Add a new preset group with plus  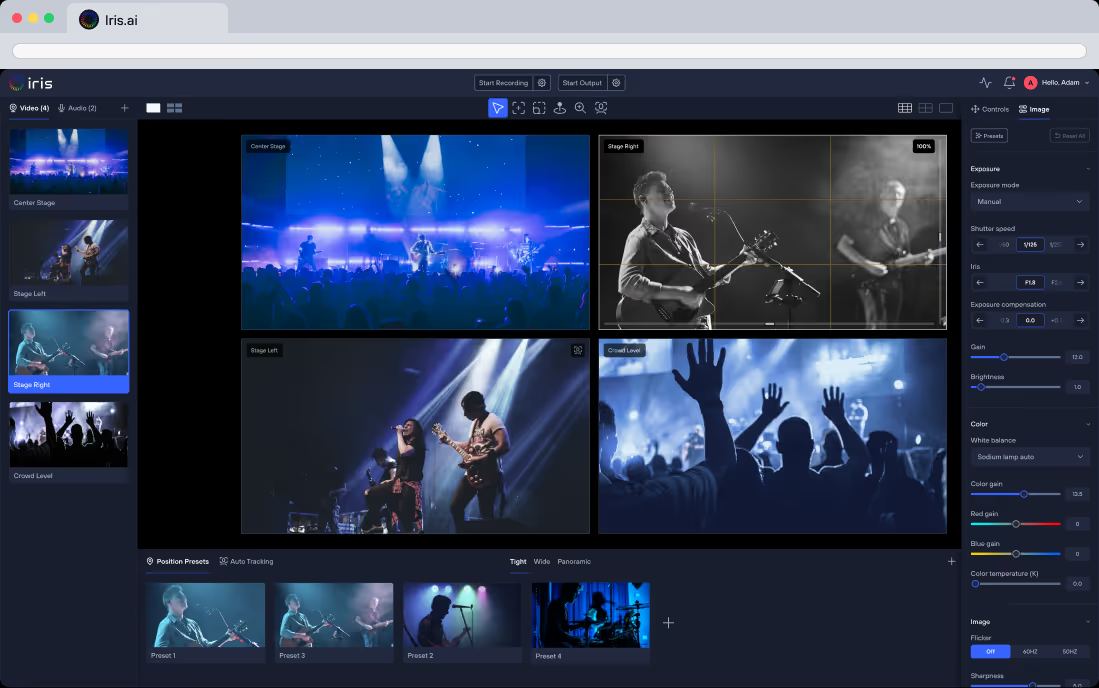951,561
